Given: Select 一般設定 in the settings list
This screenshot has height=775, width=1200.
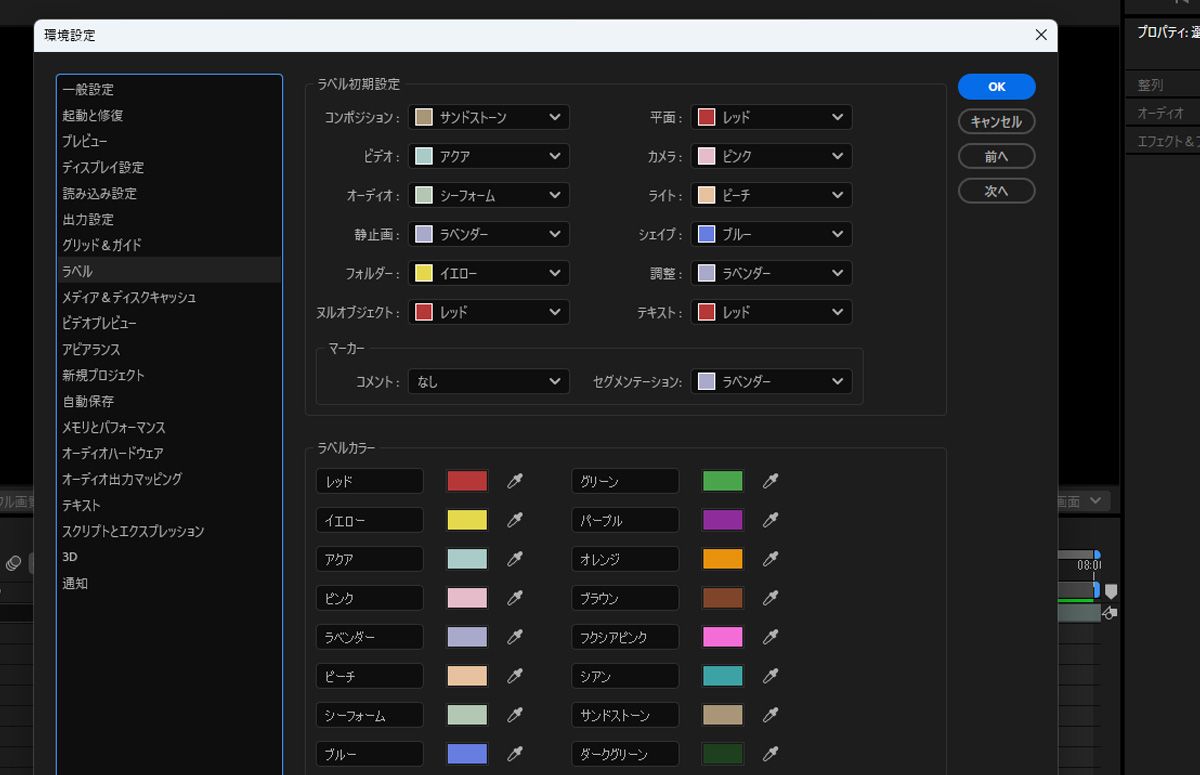Looking at the screenshot, I should coord(169,89).
